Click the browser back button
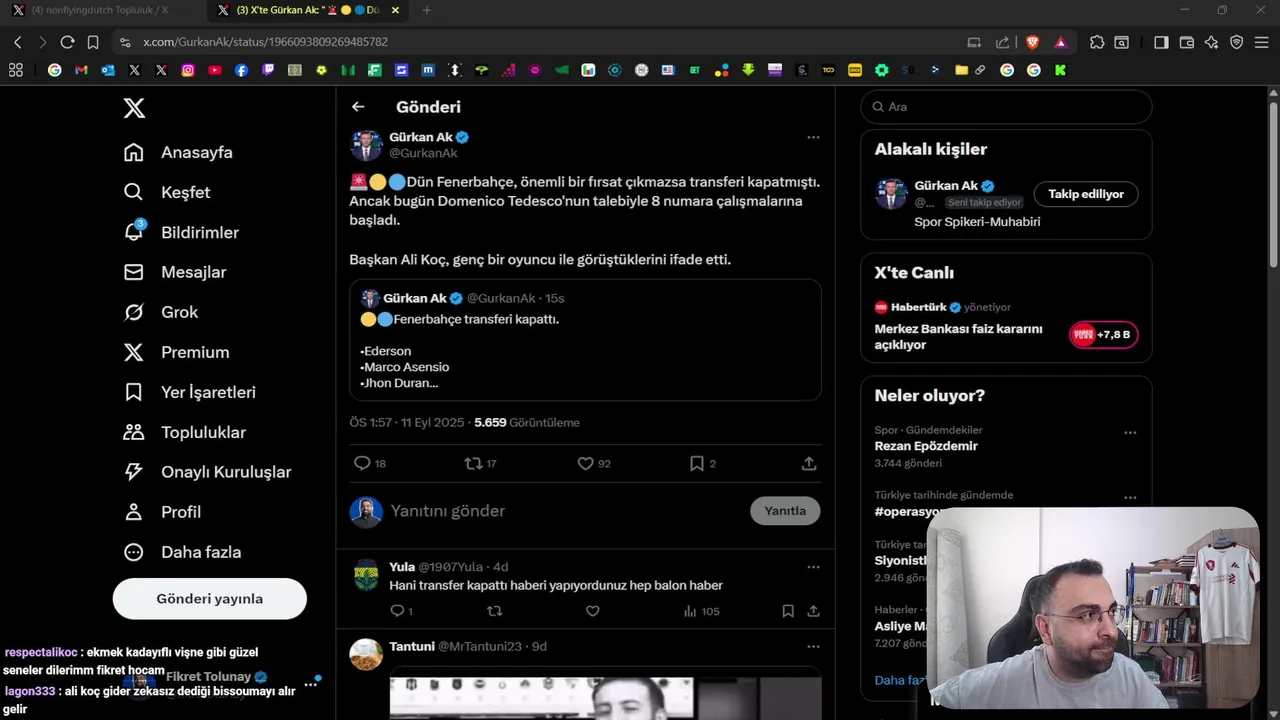The image size is (1280, 720). click(x=17, y=42)
